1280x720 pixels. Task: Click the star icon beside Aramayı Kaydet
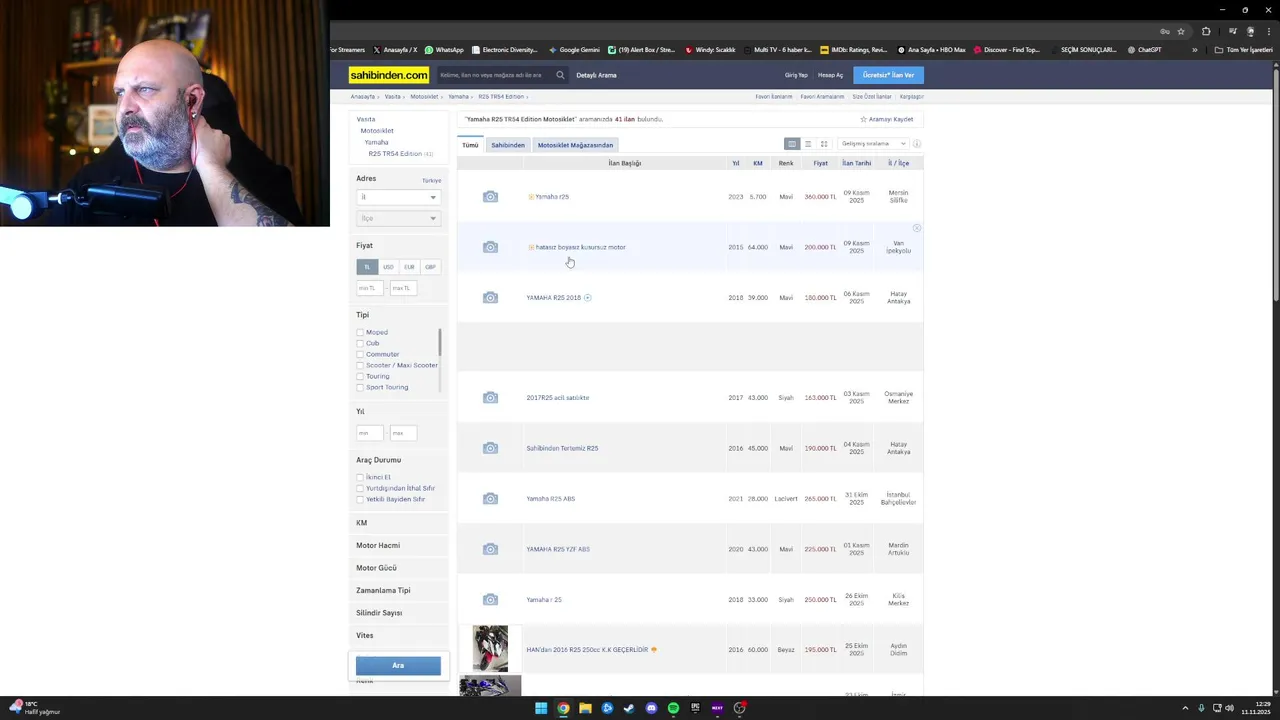863,119
